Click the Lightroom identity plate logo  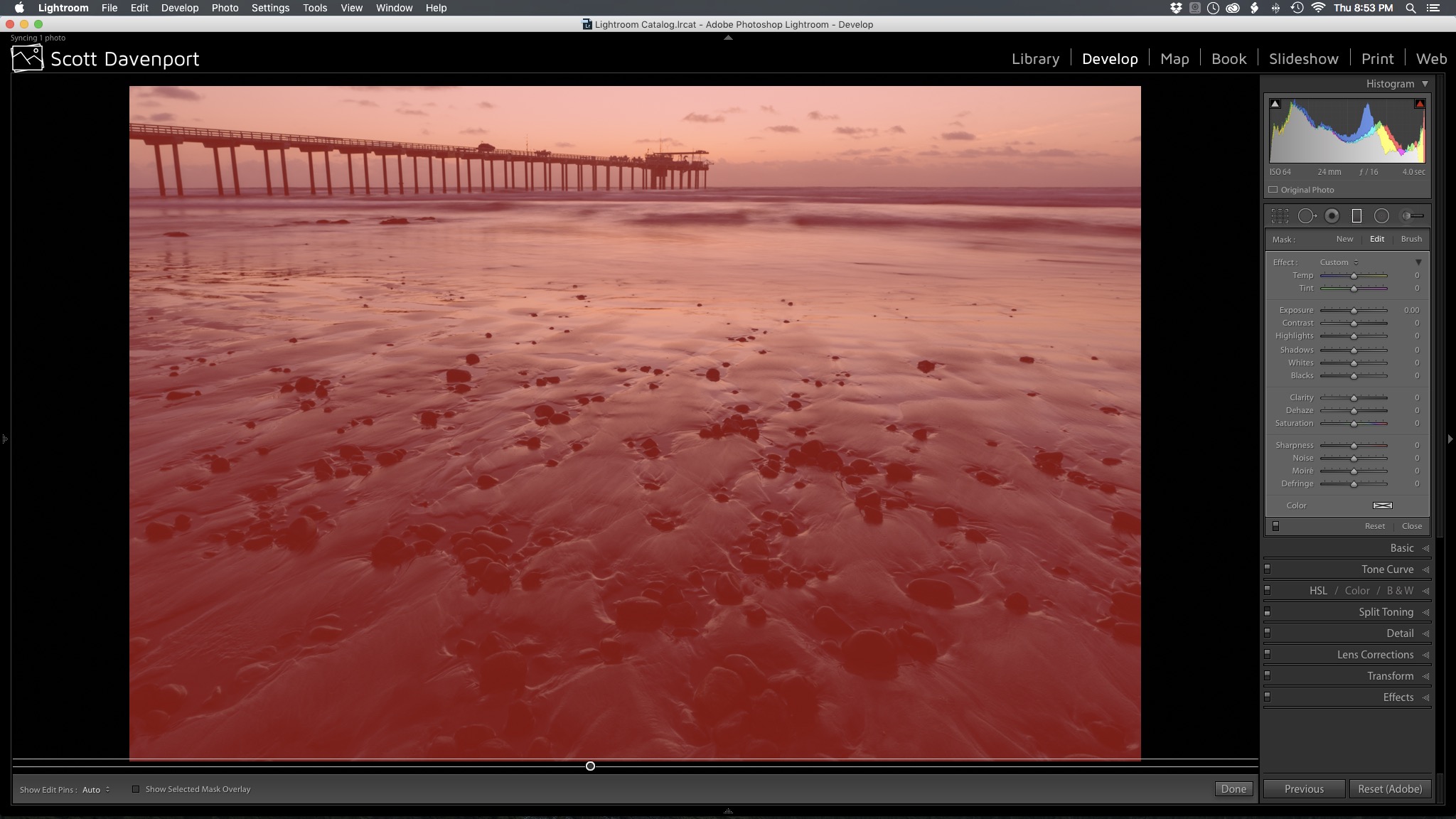pos(27,58)
